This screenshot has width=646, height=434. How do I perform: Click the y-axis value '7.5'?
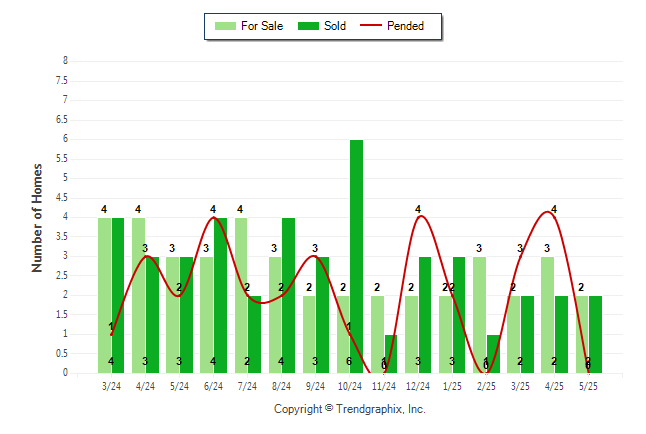point(62,80)
